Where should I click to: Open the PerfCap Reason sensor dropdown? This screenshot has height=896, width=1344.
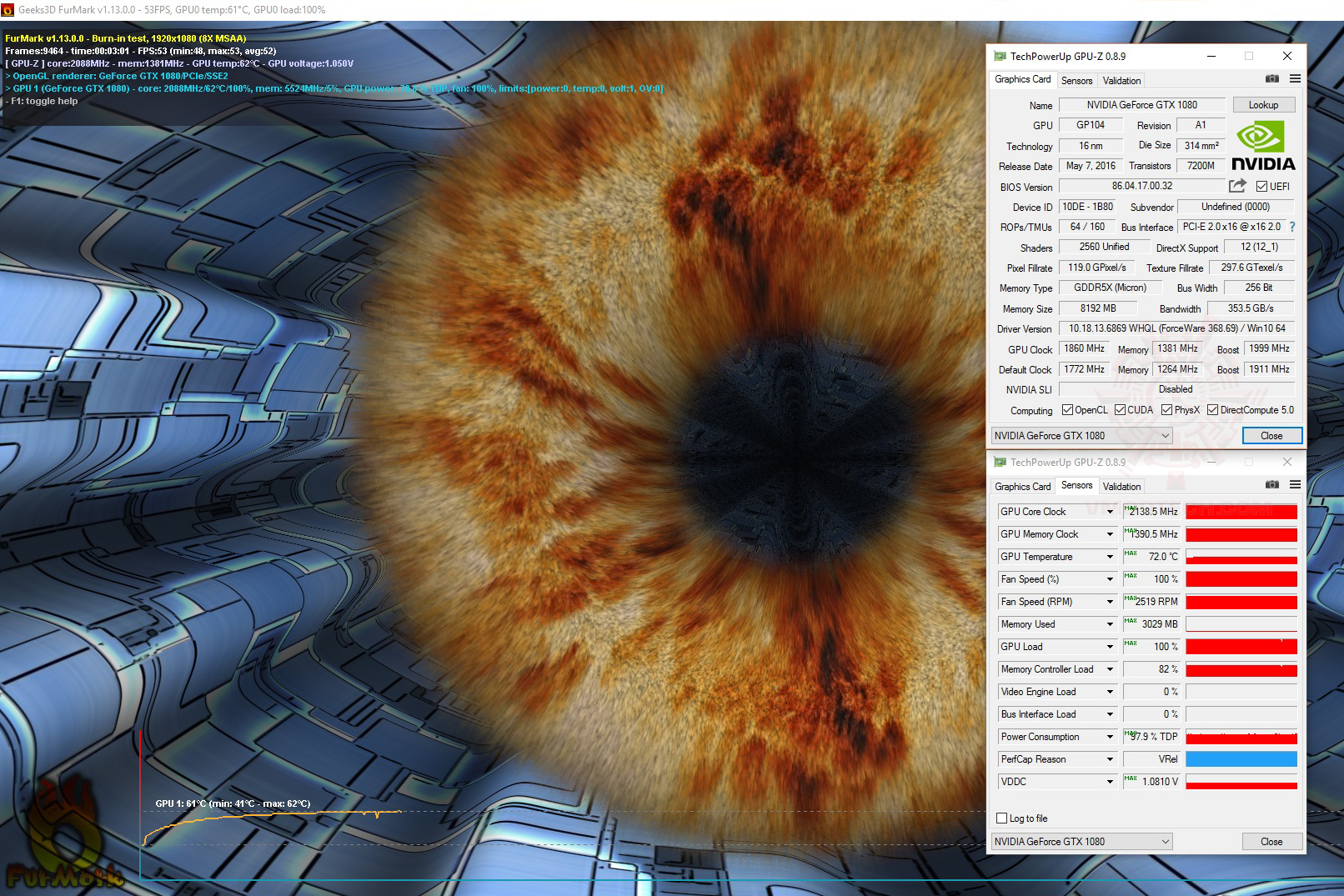point(1110,759)
